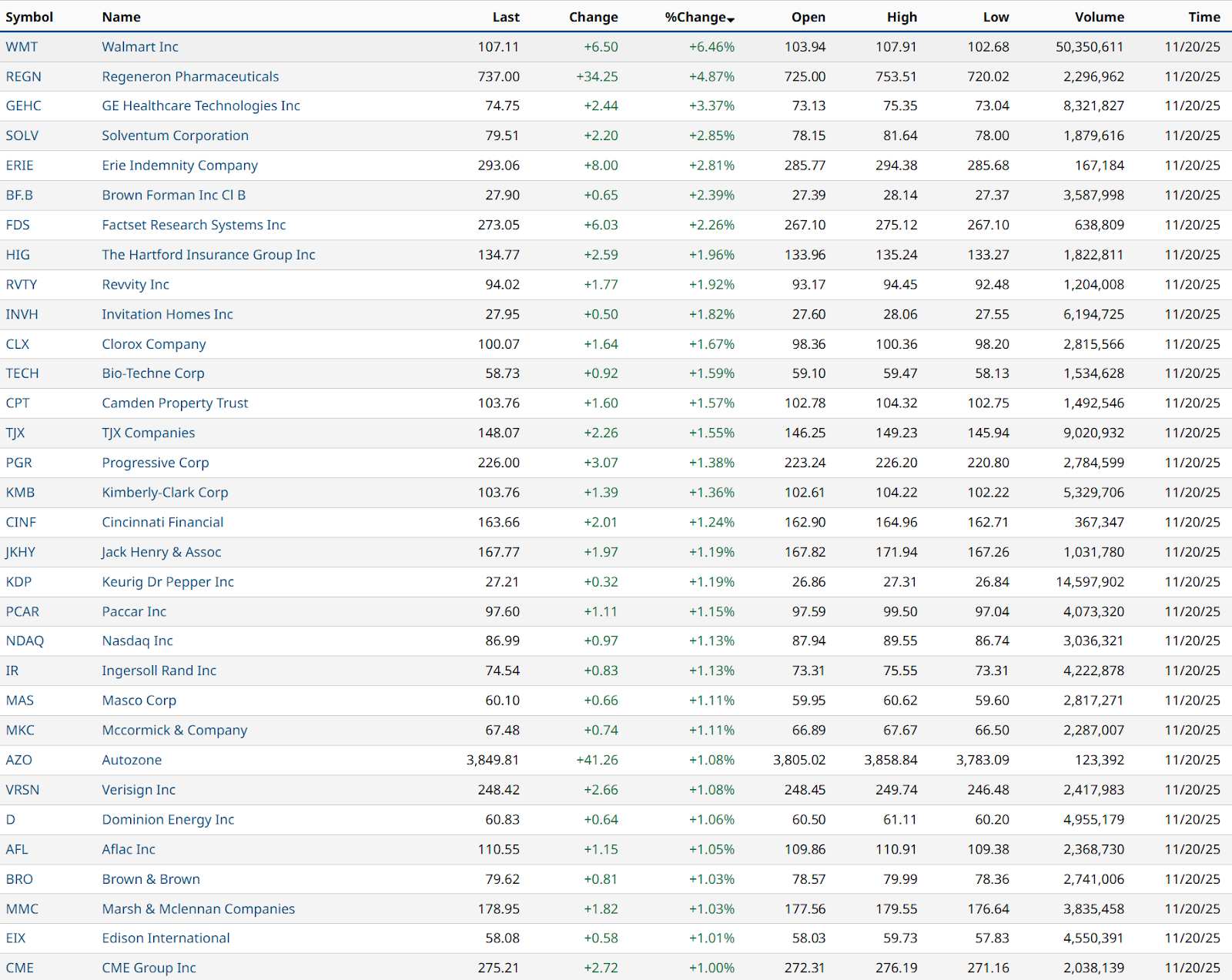Open the HIG symbol link
1232x980 pixels.
pyautogui.click(x=18, y=255)
